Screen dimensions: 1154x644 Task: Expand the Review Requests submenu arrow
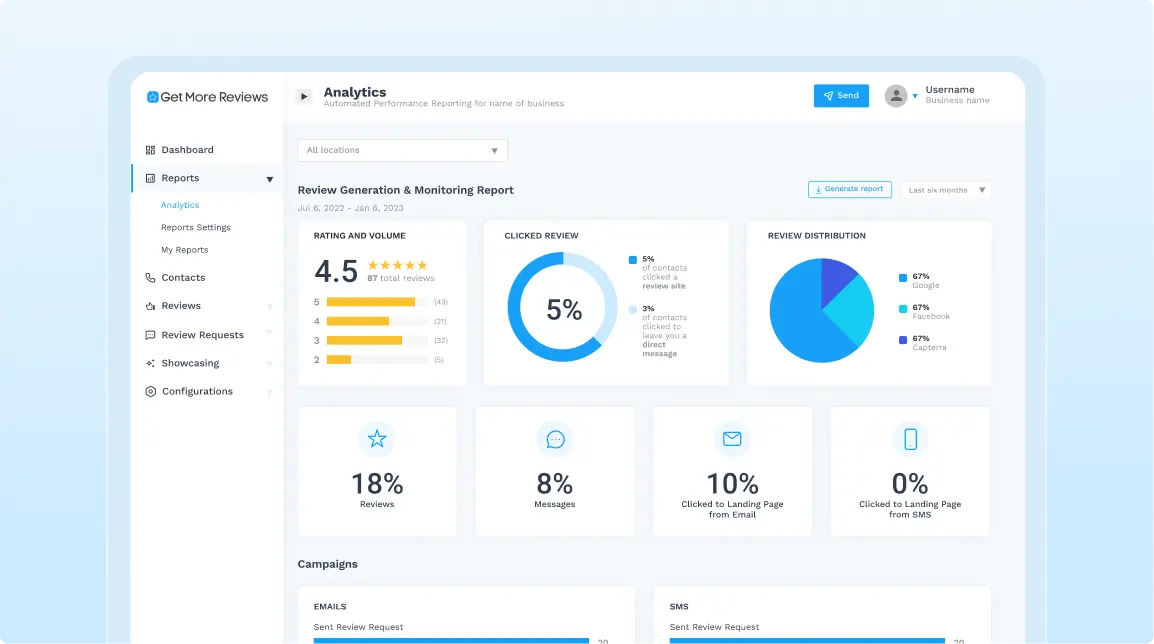click(x=269, y=334)
